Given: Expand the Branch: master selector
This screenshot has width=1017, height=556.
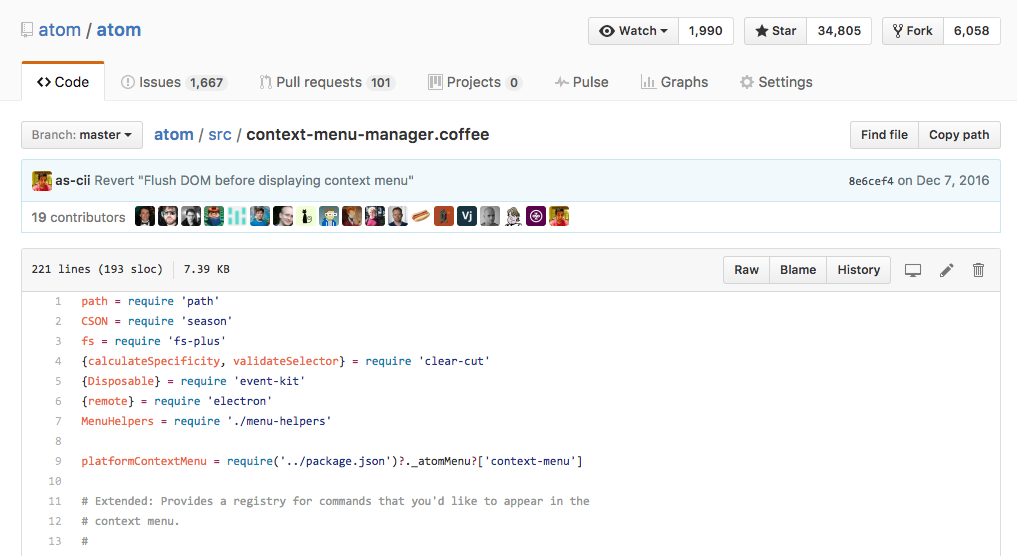Looking at the screenshot, I should click(82, 135).
